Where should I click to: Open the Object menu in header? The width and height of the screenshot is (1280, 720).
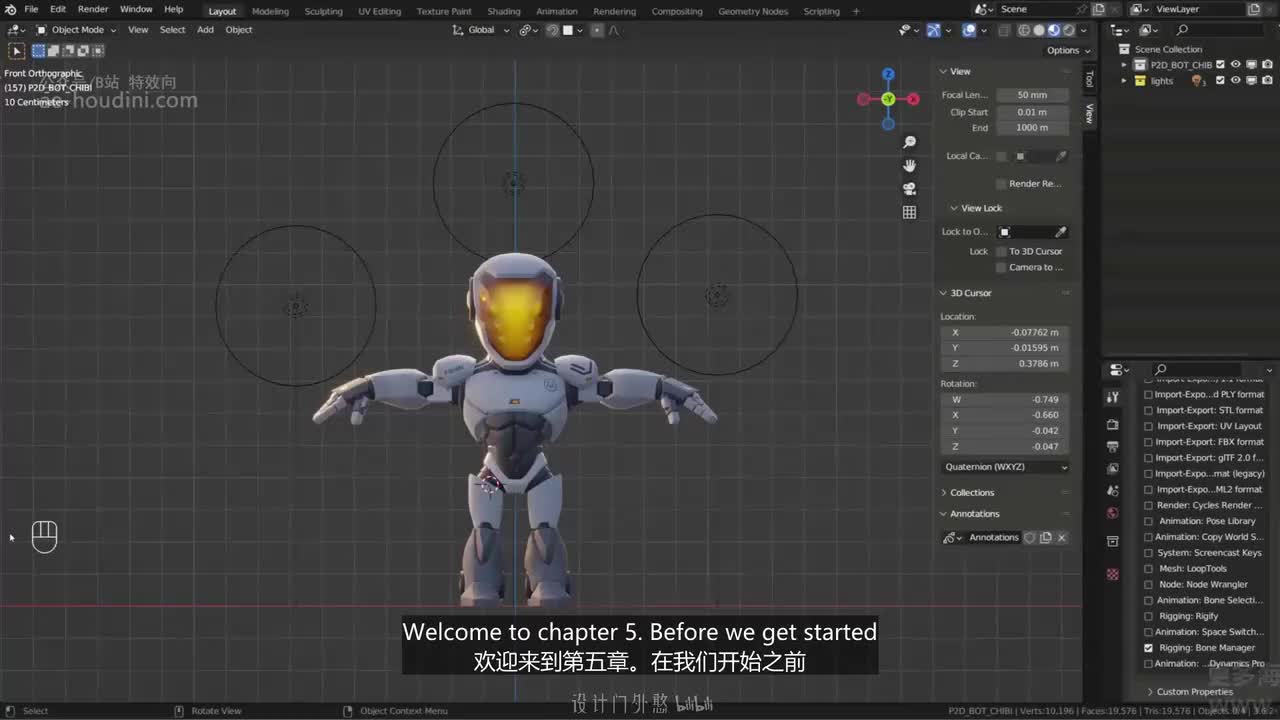239,30
